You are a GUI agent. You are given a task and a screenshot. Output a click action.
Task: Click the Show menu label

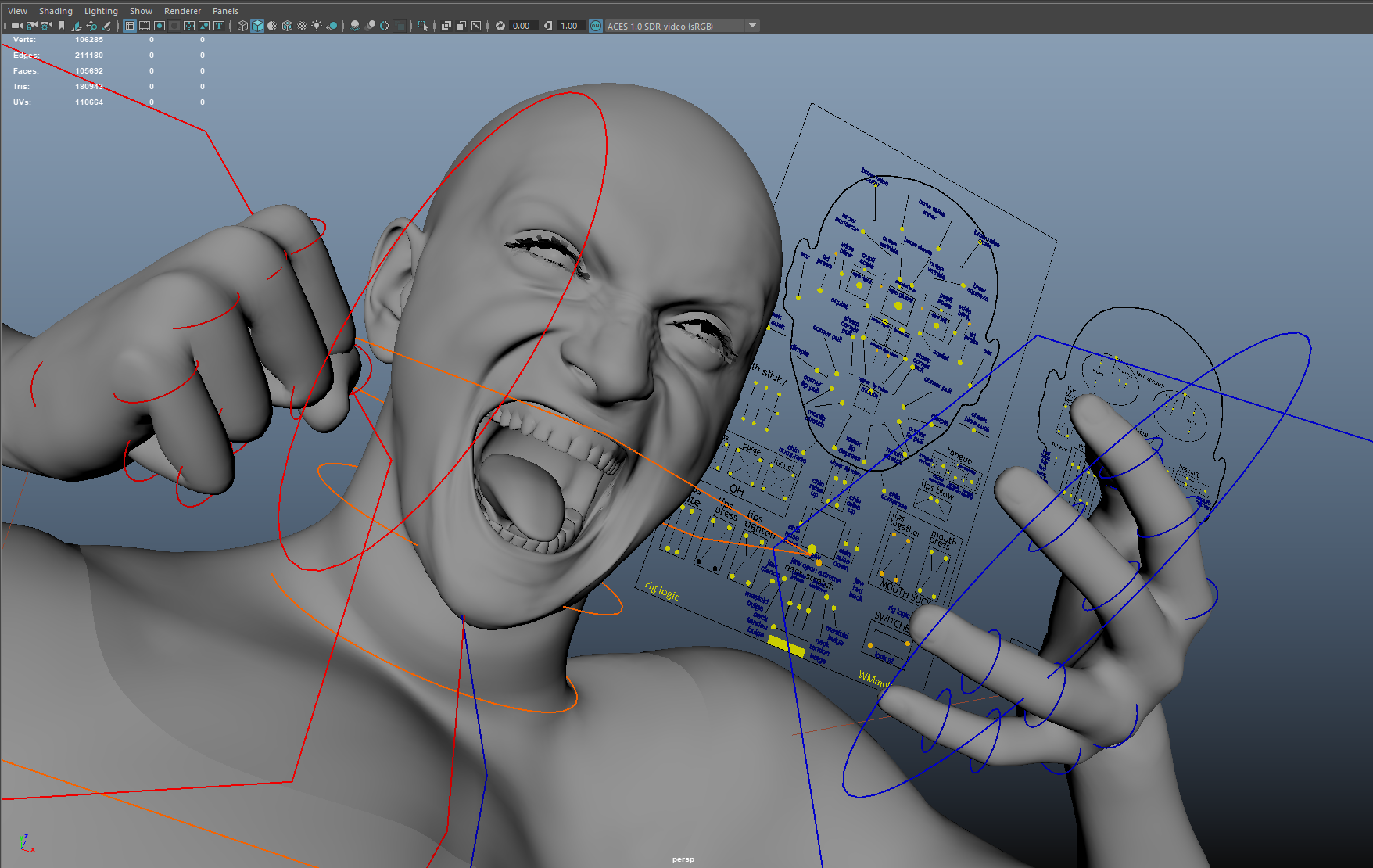click(x=141, y=11)
